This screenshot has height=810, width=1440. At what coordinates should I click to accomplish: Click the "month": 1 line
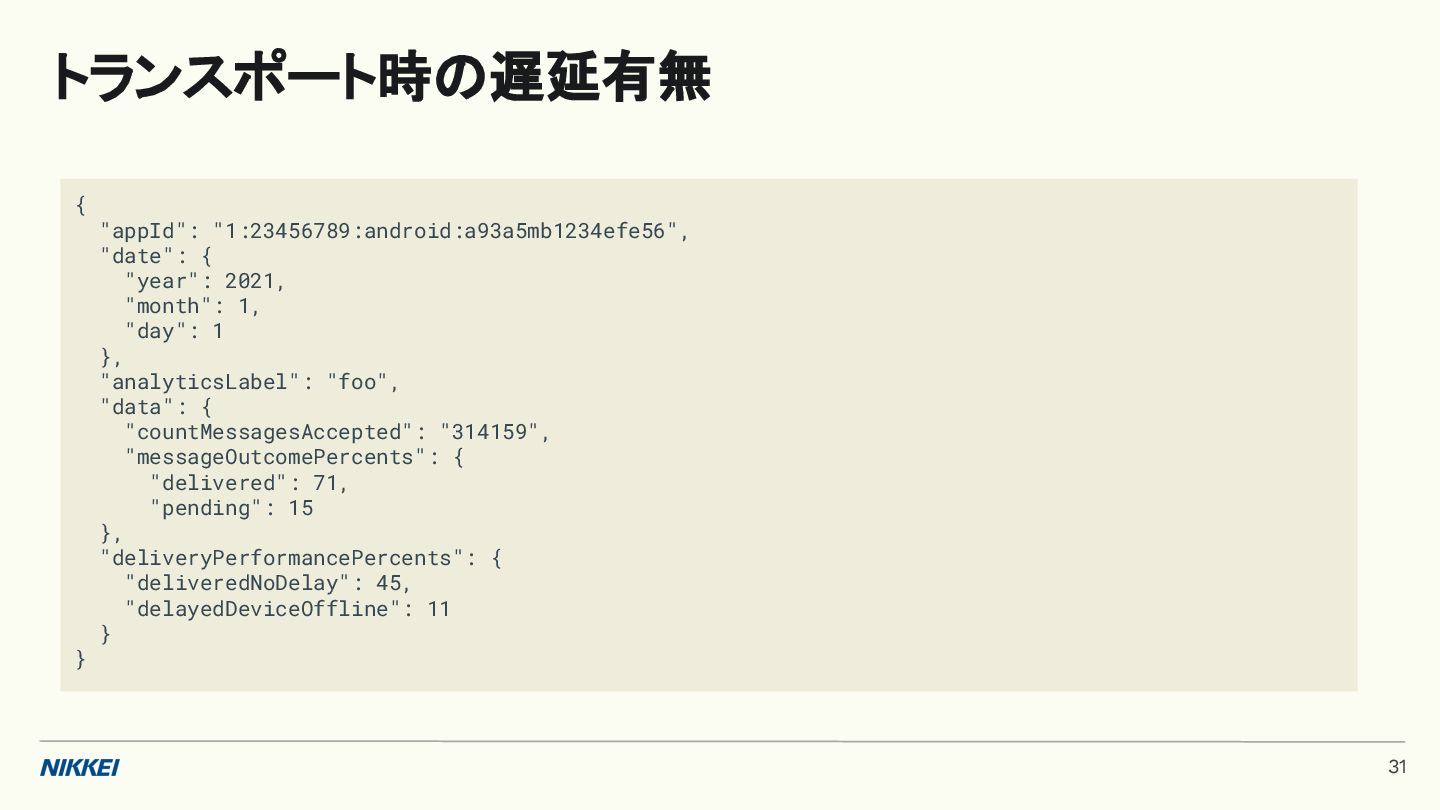point(192,306)
